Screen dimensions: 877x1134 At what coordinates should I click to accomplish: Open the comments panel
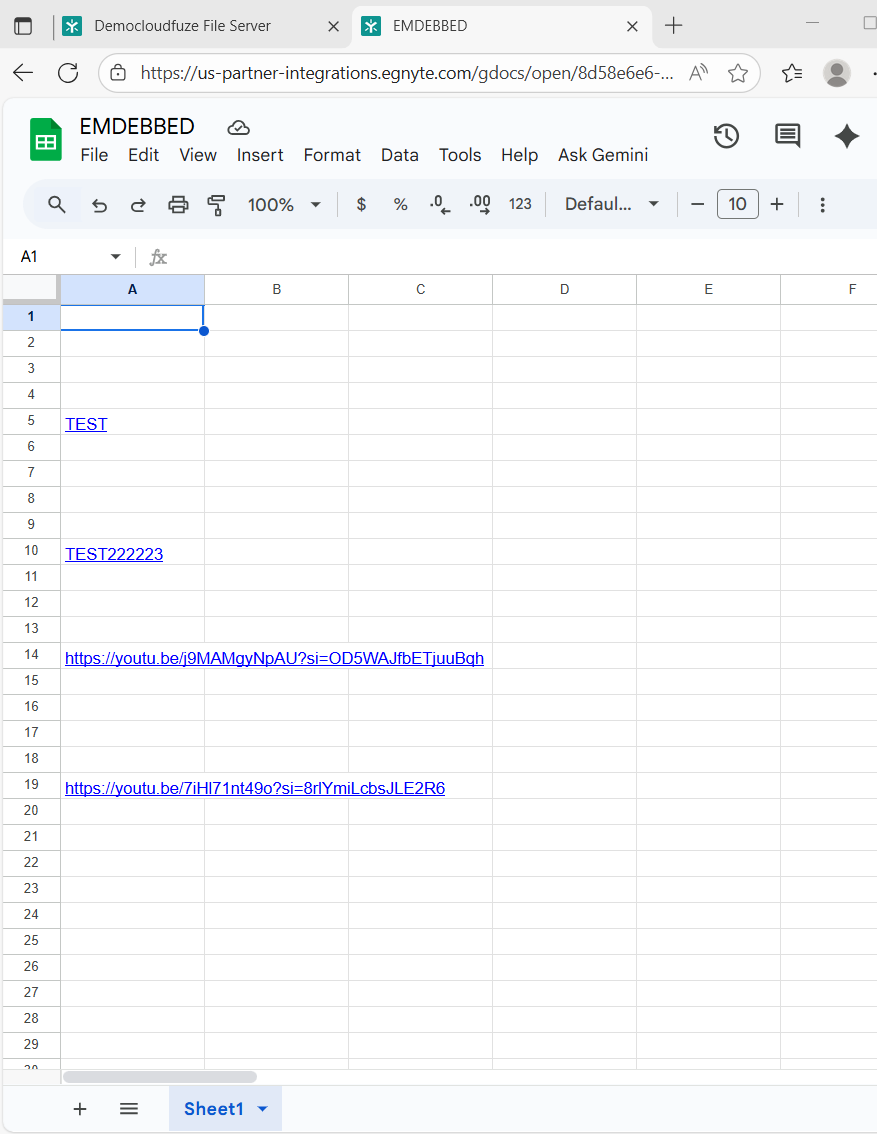click(x=787, y=135)
